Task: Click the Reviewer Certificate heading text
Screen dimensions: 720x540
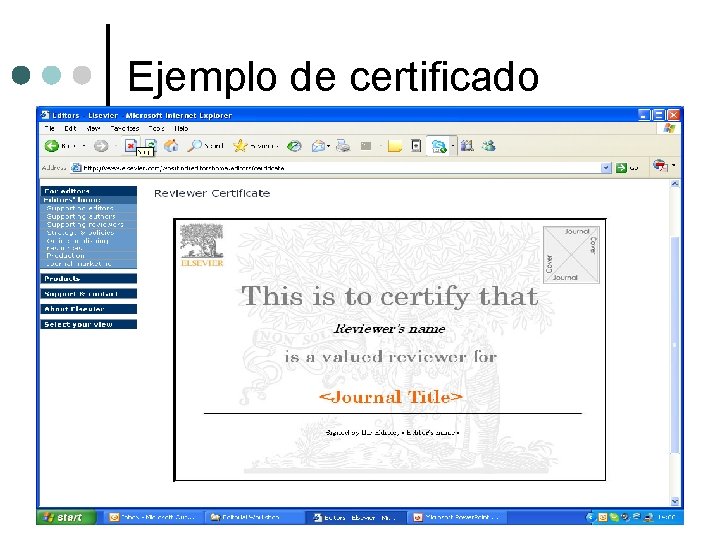Action: pos(212,193)
